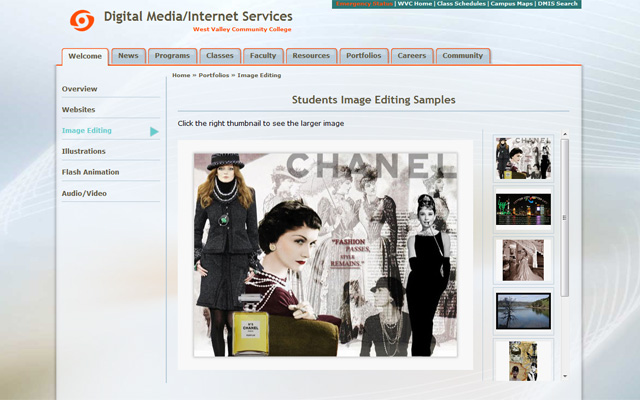Click the thumbnail list scroll up arrow
This screenshot has height=400, width=640.
[565, 134]
